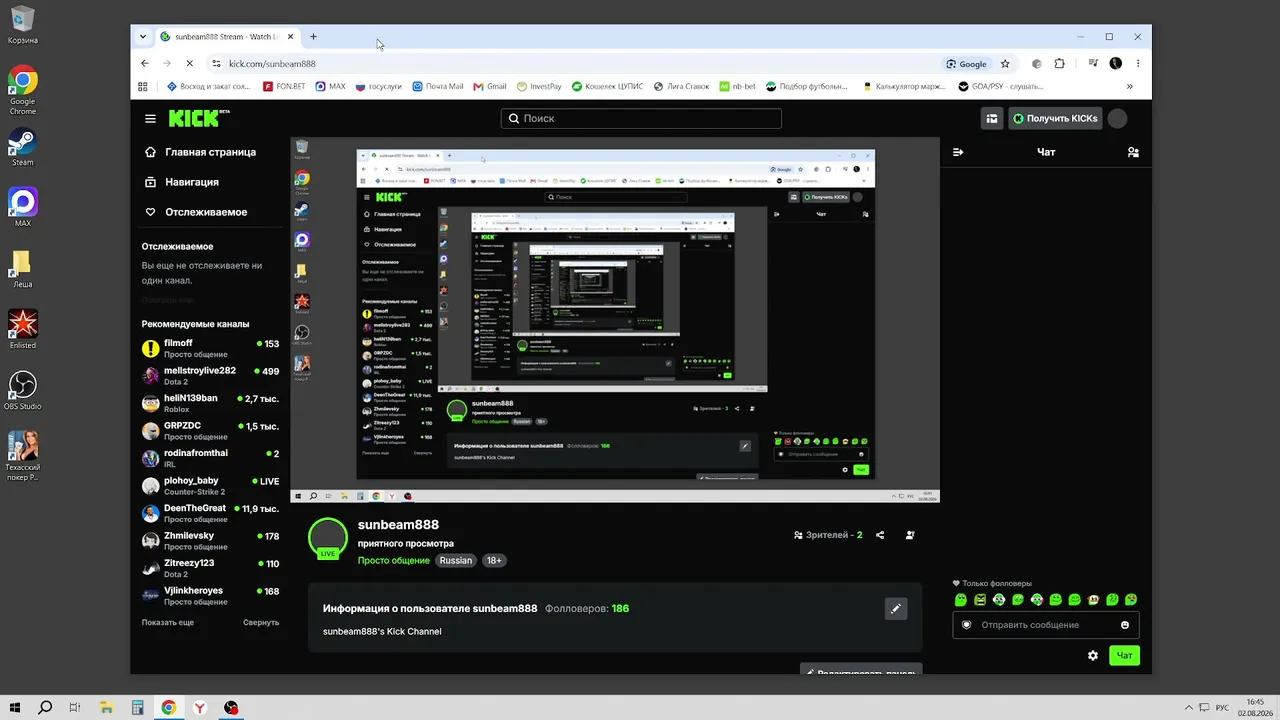
Task: Stop loading the page
Action: [x=190, y=64]
